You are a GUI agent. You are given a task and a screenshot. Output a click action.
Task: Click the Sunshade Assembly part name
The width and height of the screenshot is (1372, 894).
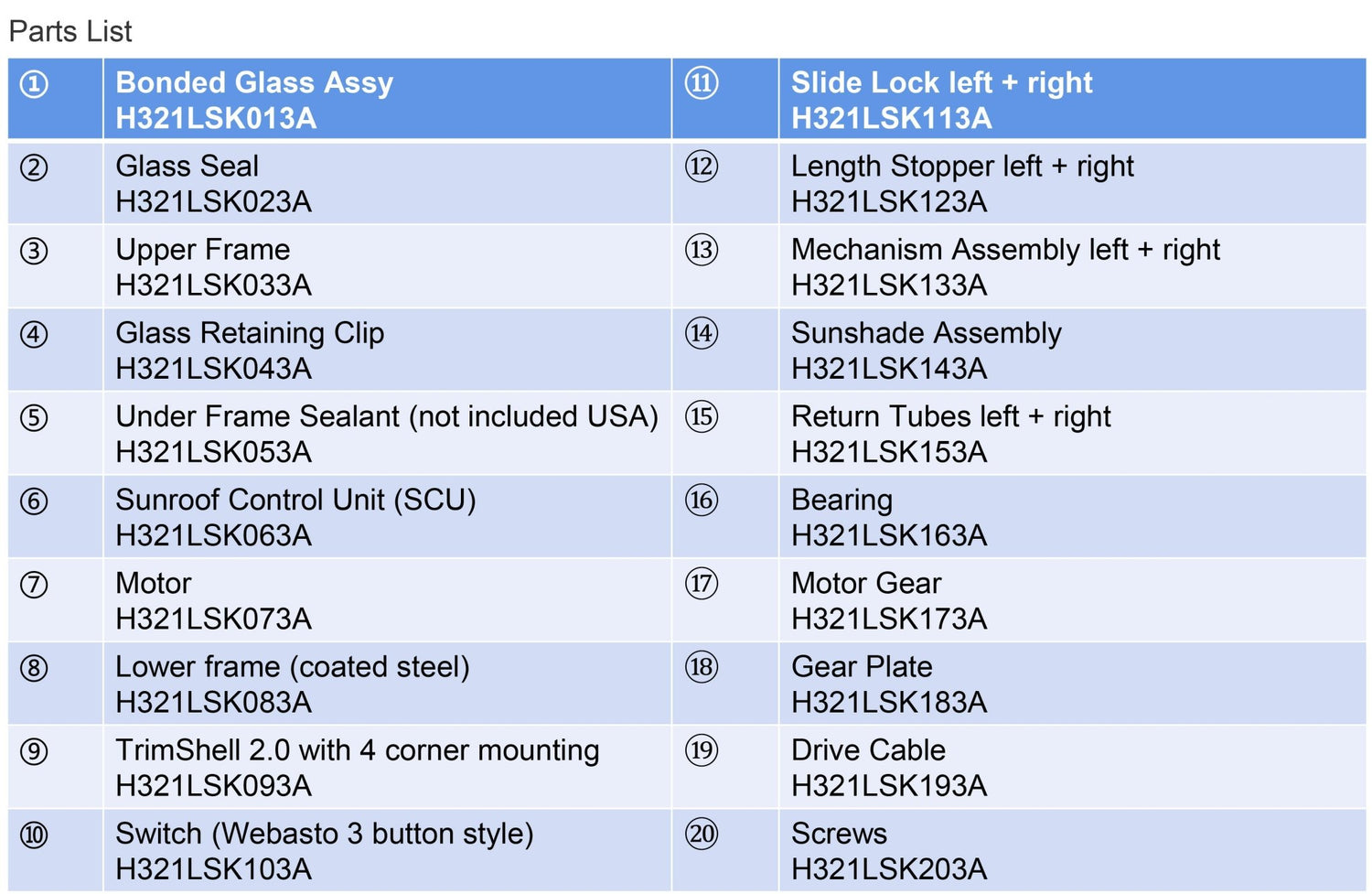click(x=926, y=333)
